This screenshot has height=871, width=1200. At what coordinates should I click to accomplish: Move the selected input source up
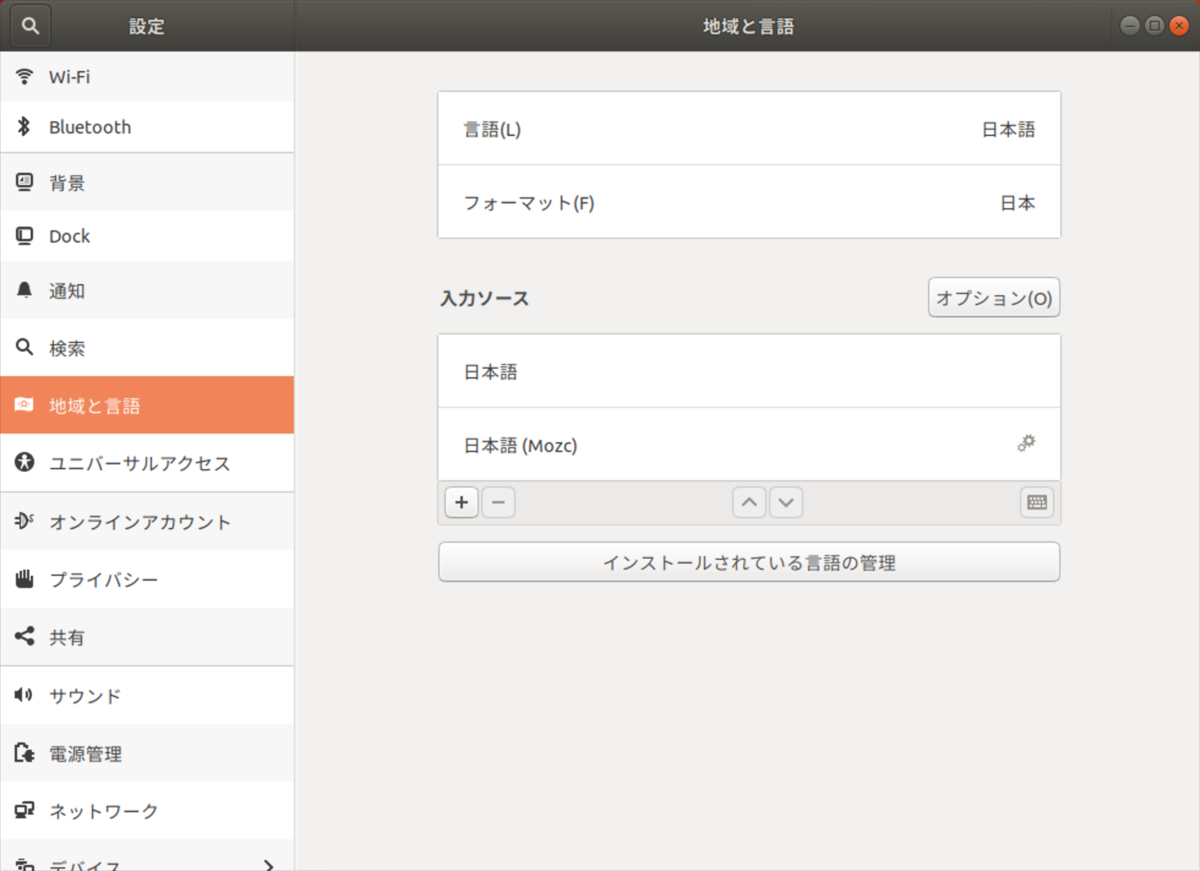[749, 502]
